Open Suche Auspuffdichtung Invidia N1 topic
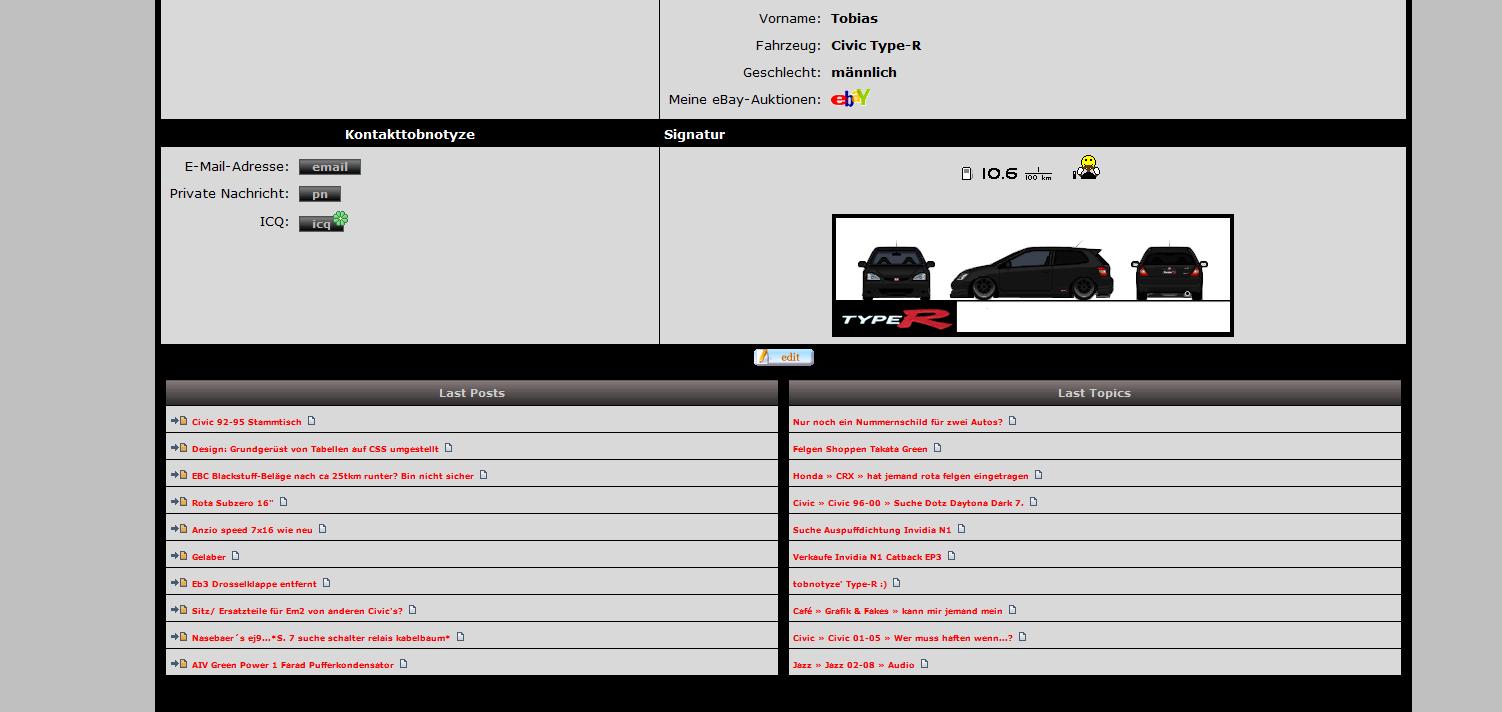The height and width of the screenshot is (712, 1502). tap(871, 530)
